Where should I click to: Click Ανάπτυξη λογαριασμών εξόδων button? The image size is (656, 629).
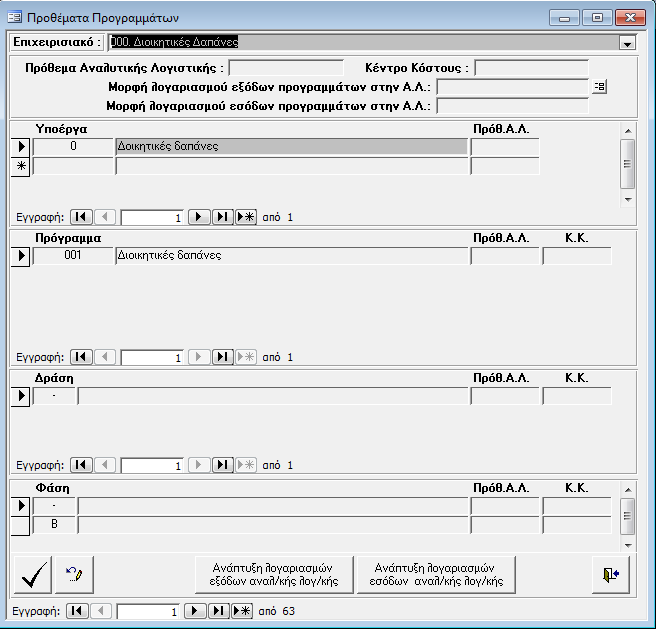pyautogui.click(x=275, y=575)
